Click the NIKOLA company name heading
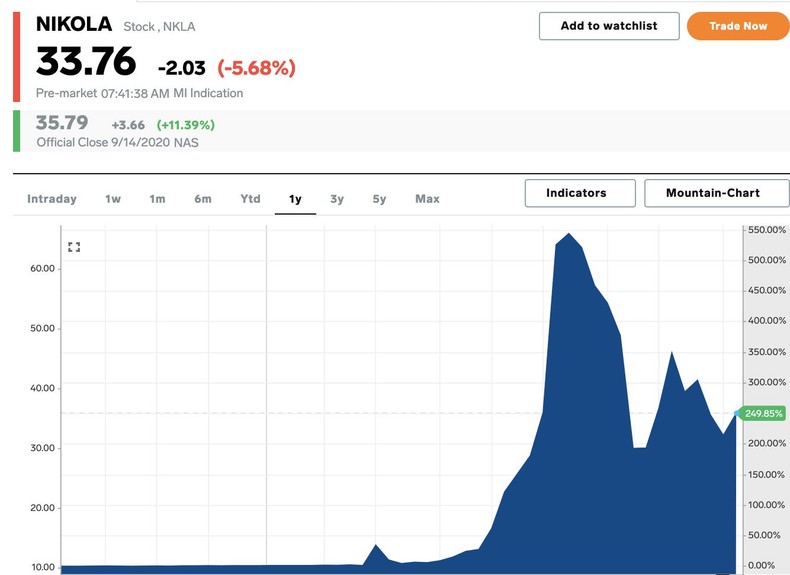The height and width of the screenshot is (575, 790). [x=74, y=24]
